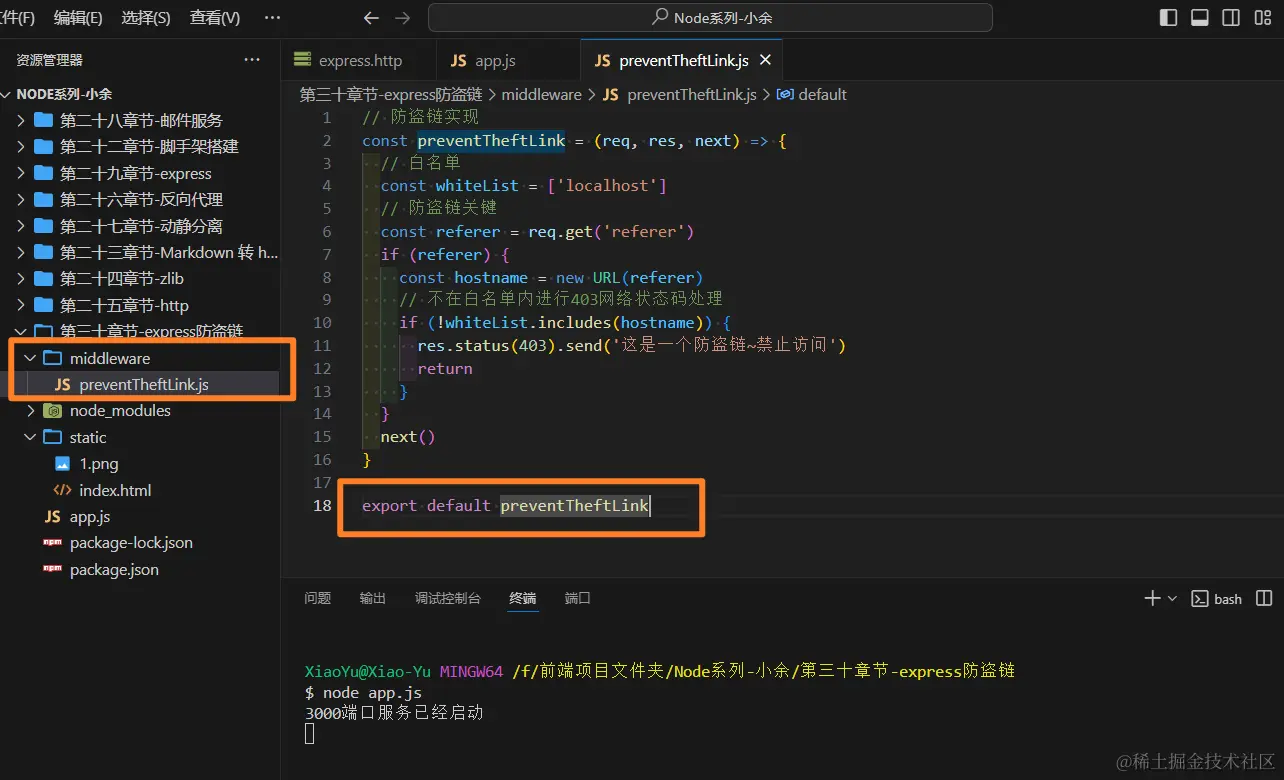Click the JS icon on app.js tab
This screenshot has height=780, width=1284.
(459, 60)
